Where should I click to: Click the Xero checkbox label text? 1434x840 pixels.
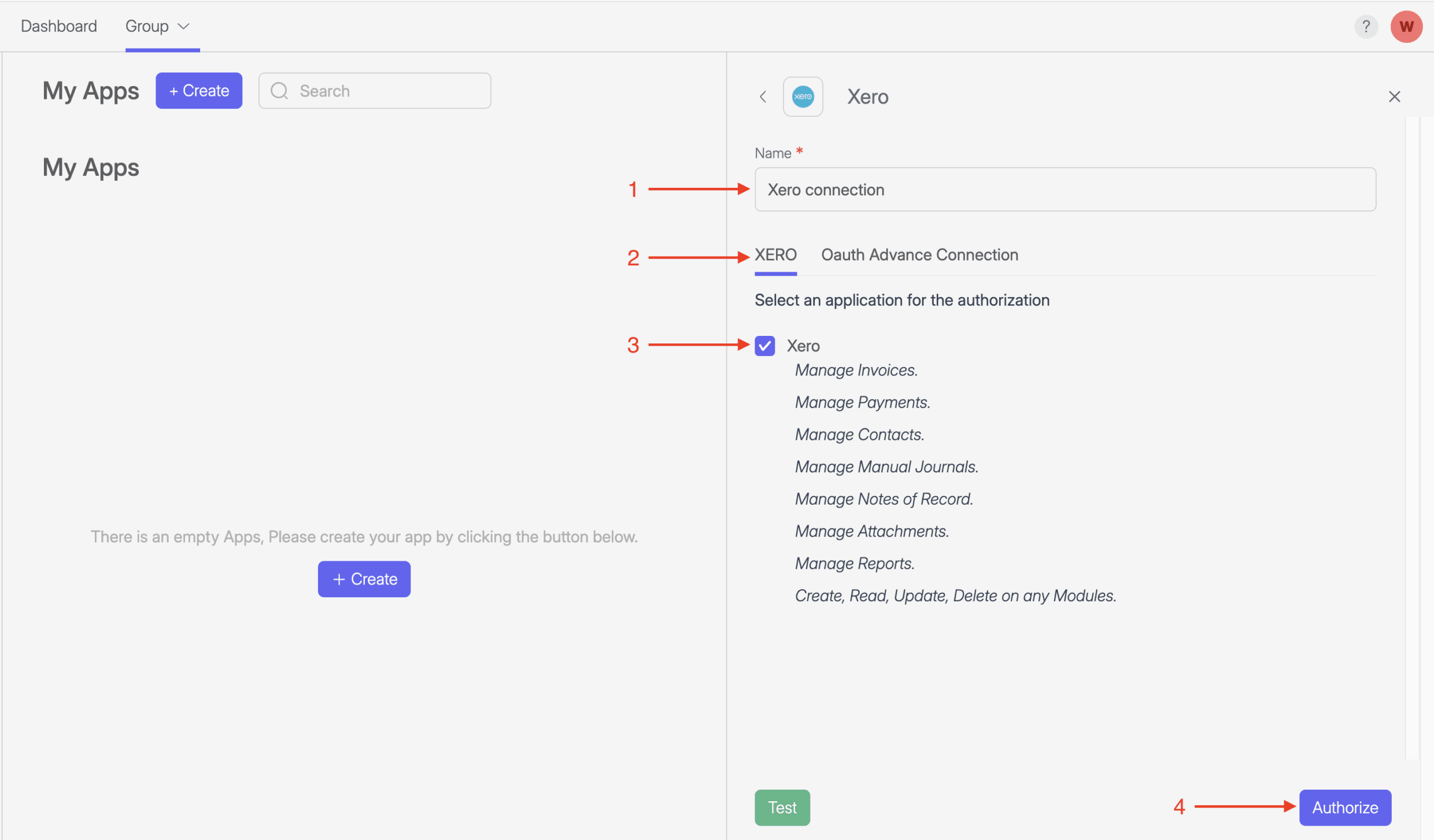click(x=803, y=346)
